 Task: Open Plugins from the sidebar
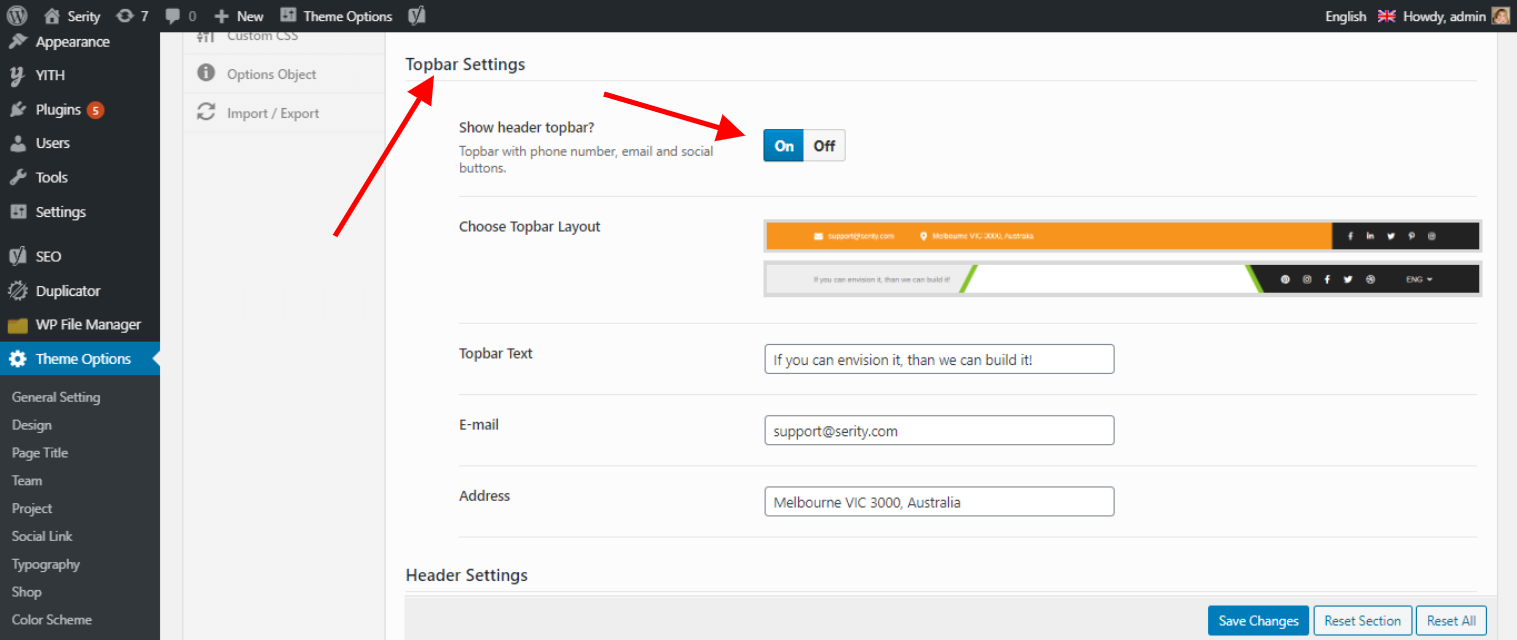[x=58, y=110]
